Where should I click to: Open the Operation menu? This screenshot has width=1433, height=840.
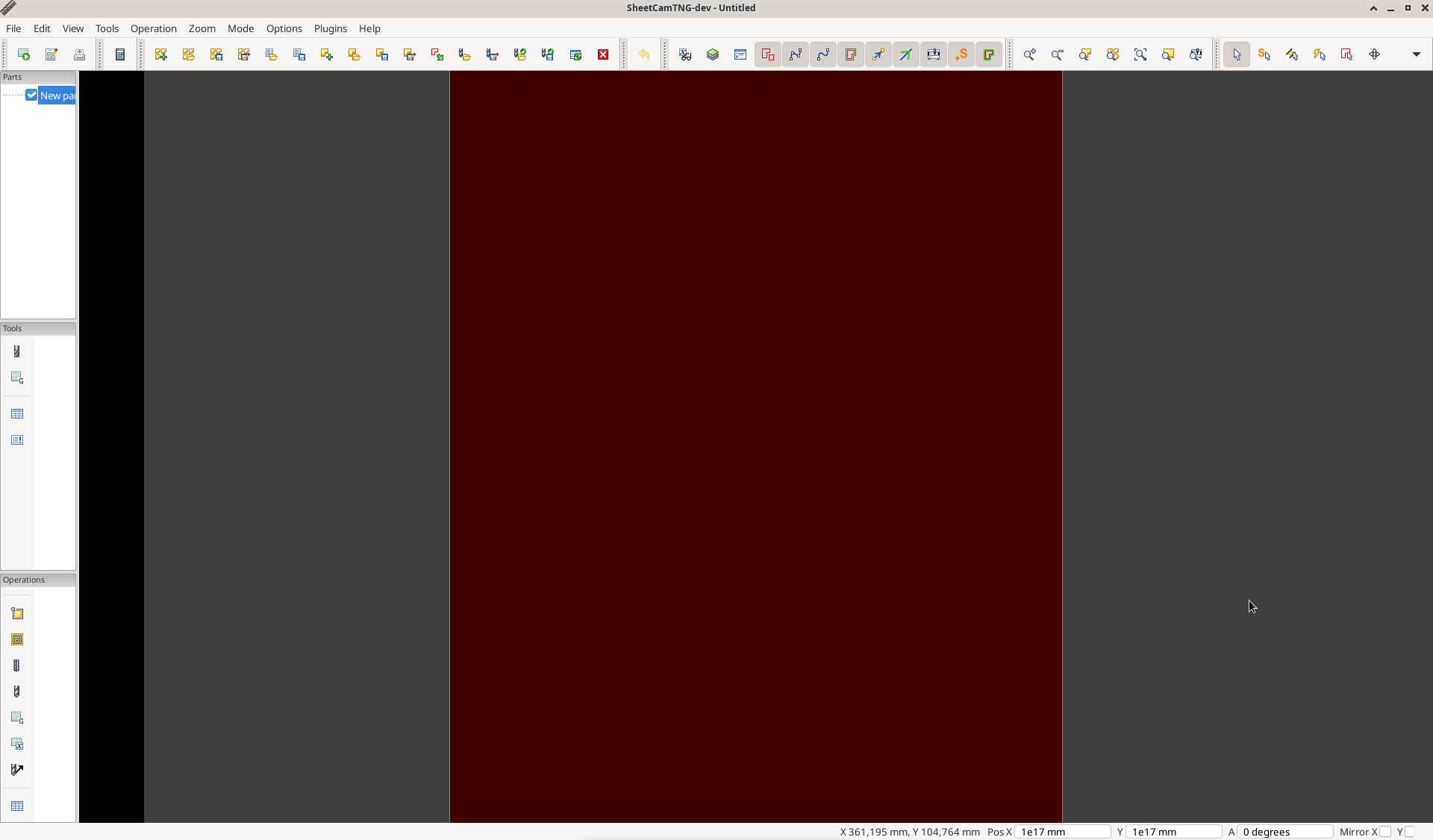tap(153, 28)
